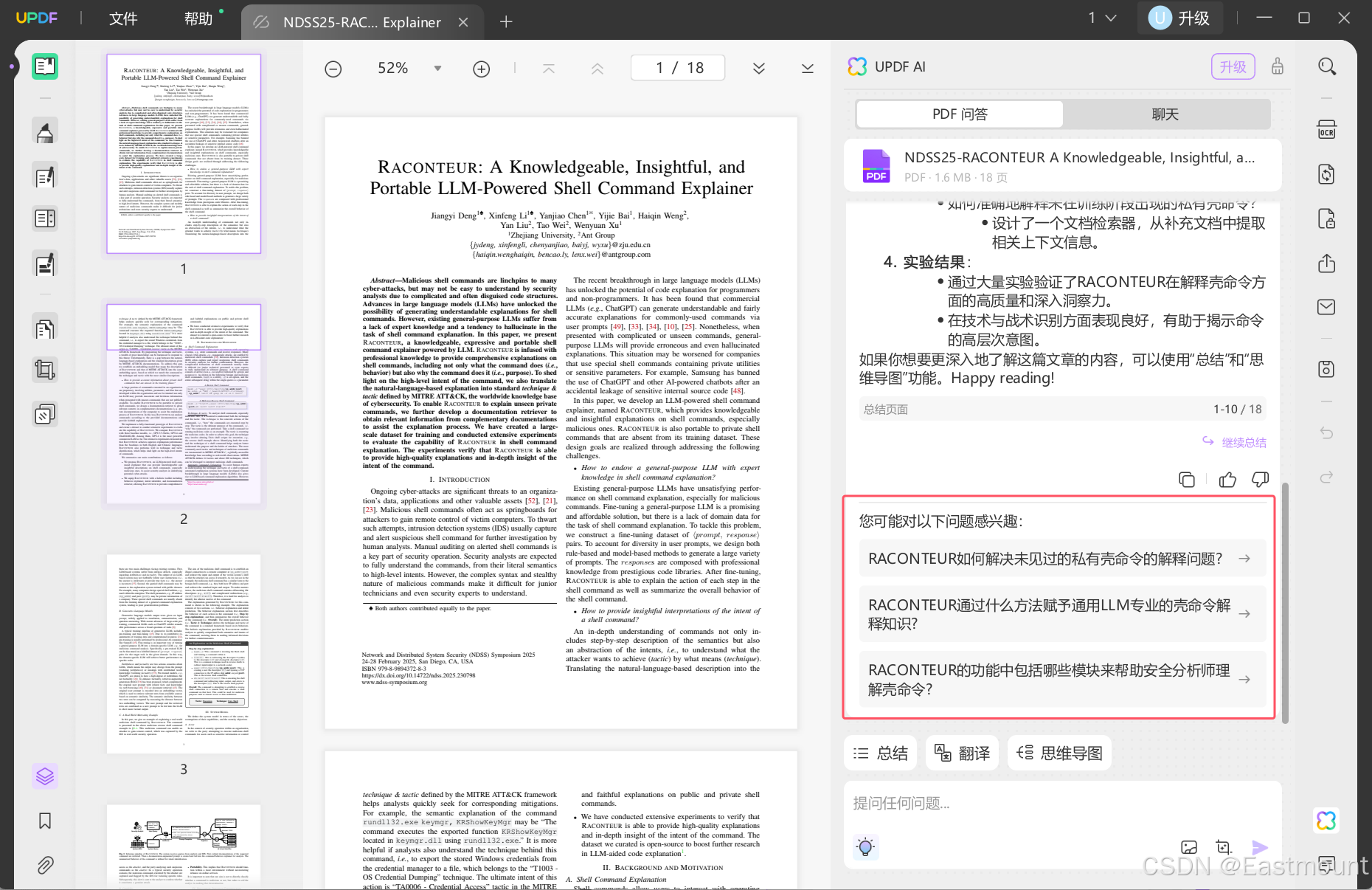Click the 提问任何问题 prompt input
Image resolution: width=1372 pixels, height=890 pixels.
[x=1062, y=803]
